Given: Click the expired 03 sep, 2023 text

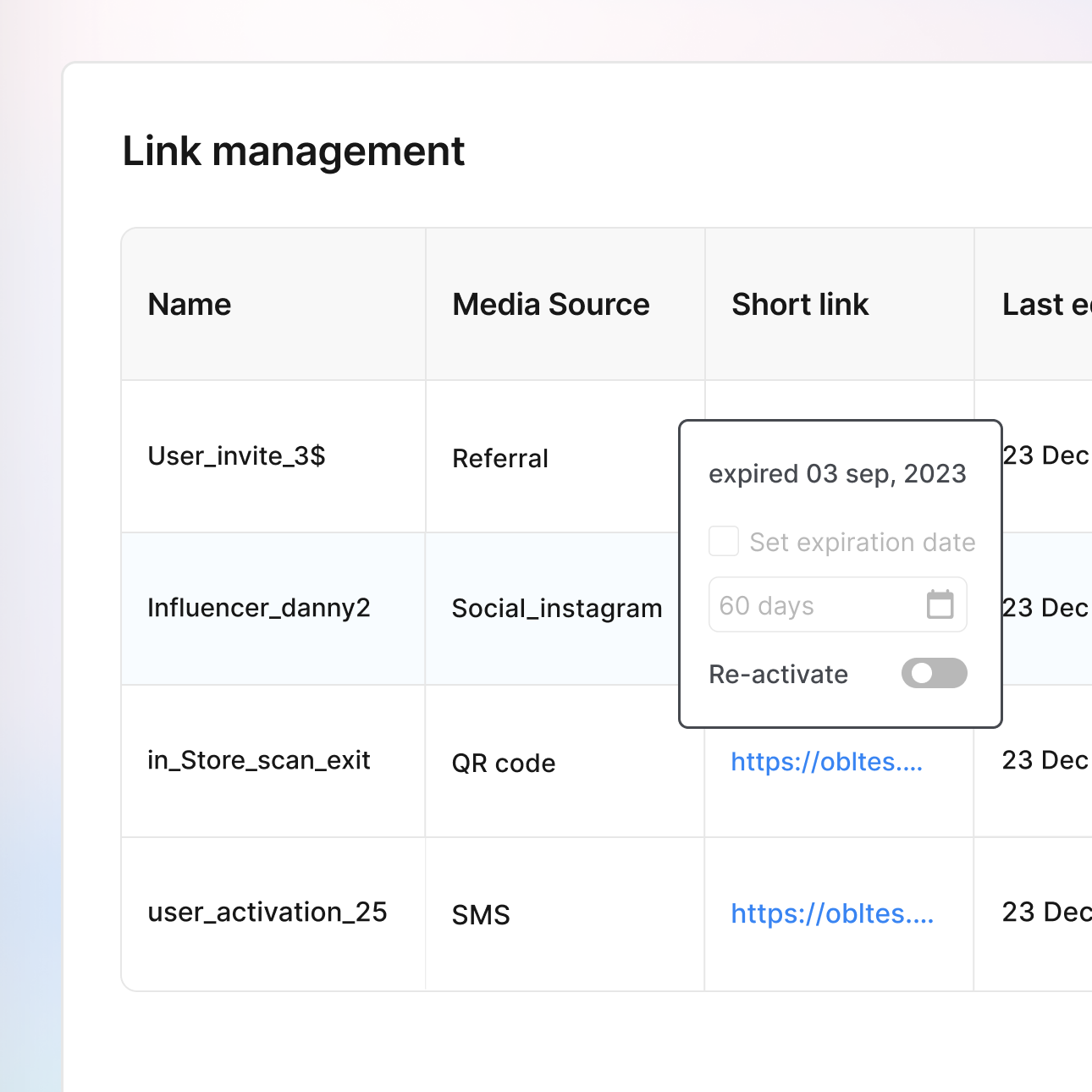Looking at the screenshot, I should (837, 474).
